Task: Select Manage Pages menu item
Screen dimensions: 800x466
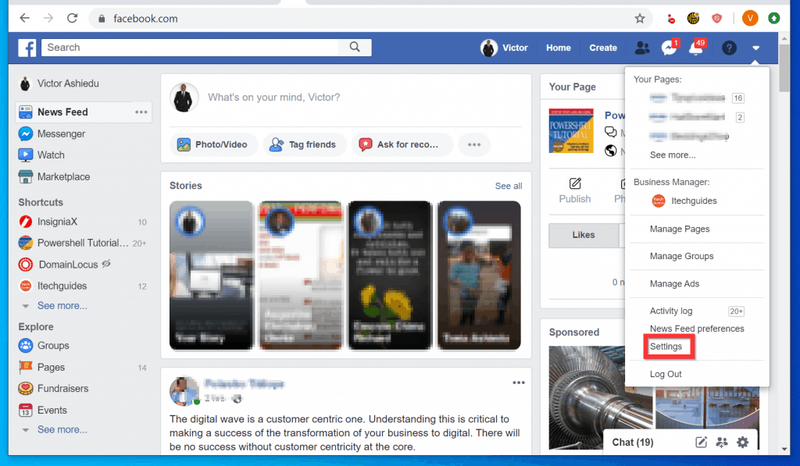Action: 680,229
